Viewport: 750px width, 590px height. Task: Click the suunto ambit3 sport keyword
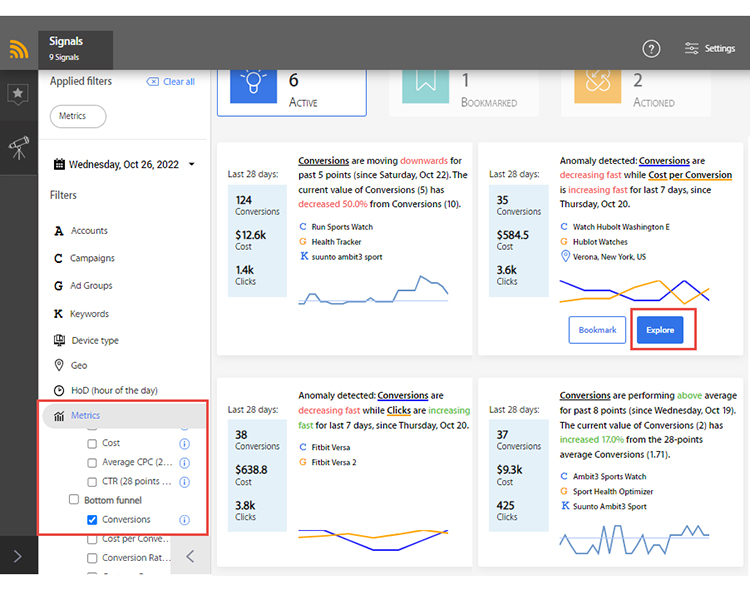pyautogui.click(x=347, y=256)
